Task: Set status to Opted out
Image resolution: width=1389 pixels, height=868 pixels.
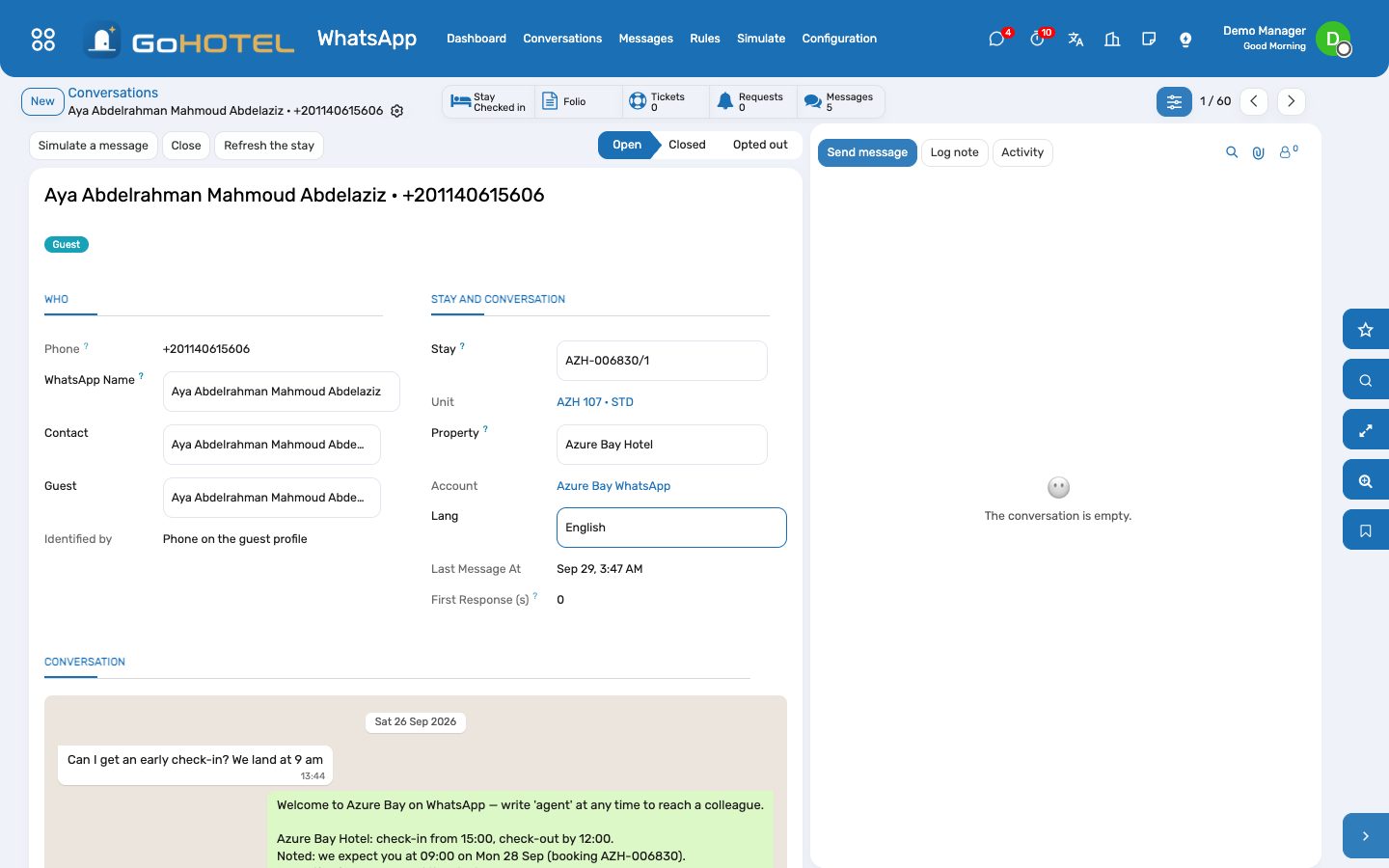Action: tap(760, 145)
